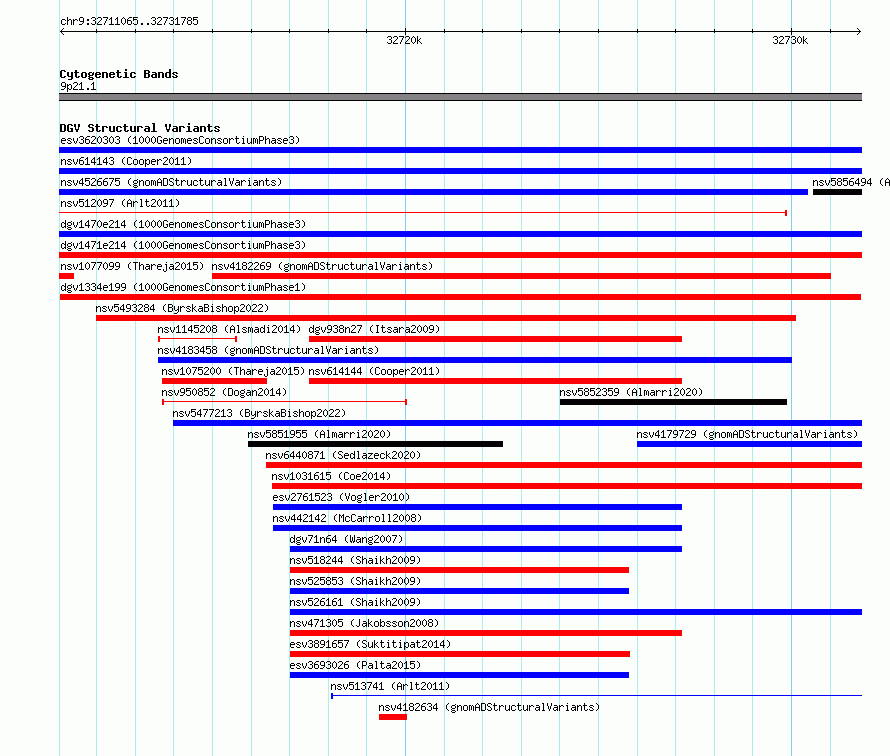Click the blue nsv4179729 variant bar

click(749, 444)
